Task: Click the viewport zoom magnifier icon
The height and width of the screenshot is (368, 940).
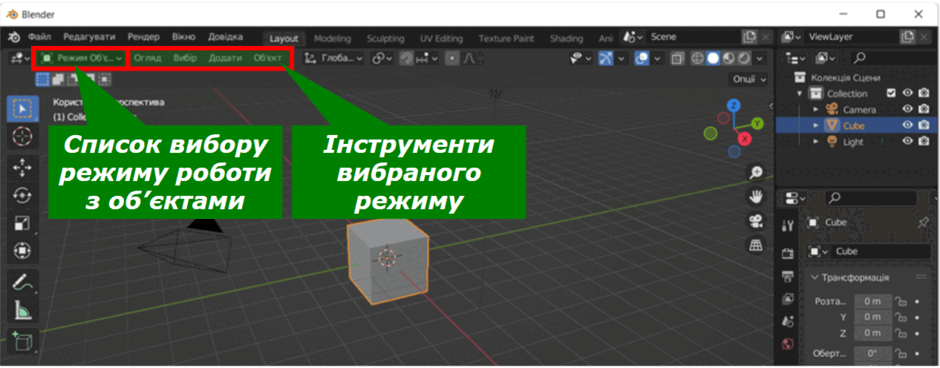Action: (757, 173)
